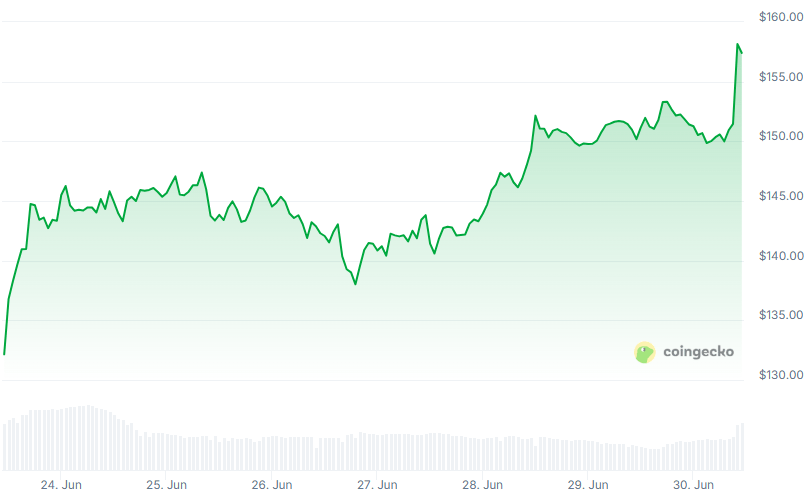Select the 29. Jun date label
This screenshot has width=812, height=500.
click(x=588, y=485)
